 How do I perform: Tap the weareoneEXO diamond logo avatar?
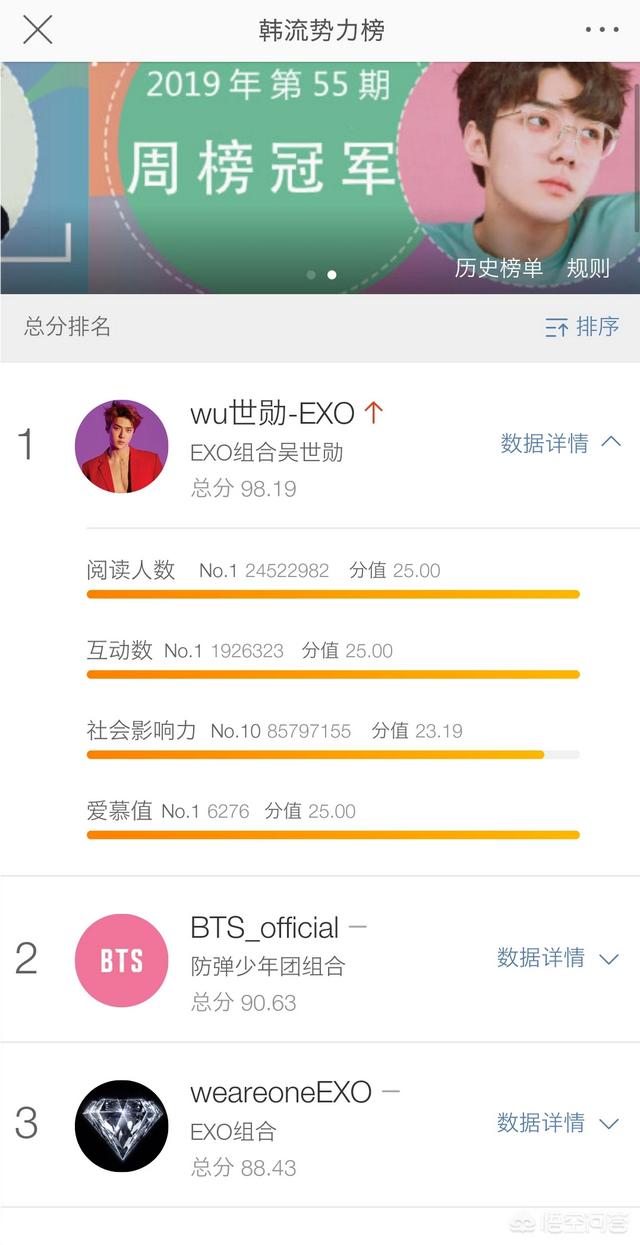(x=121, y=1125)
